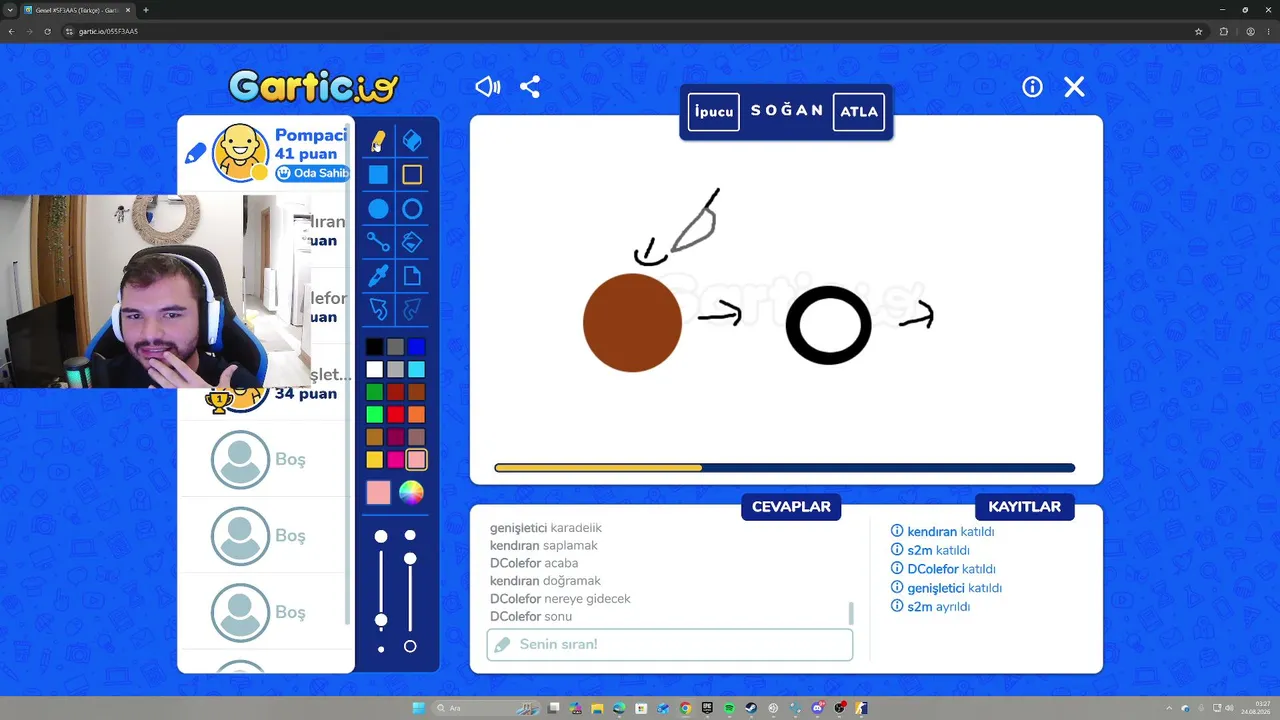
Task: Open Spotify from the taskbar
Action: point(729,708)
